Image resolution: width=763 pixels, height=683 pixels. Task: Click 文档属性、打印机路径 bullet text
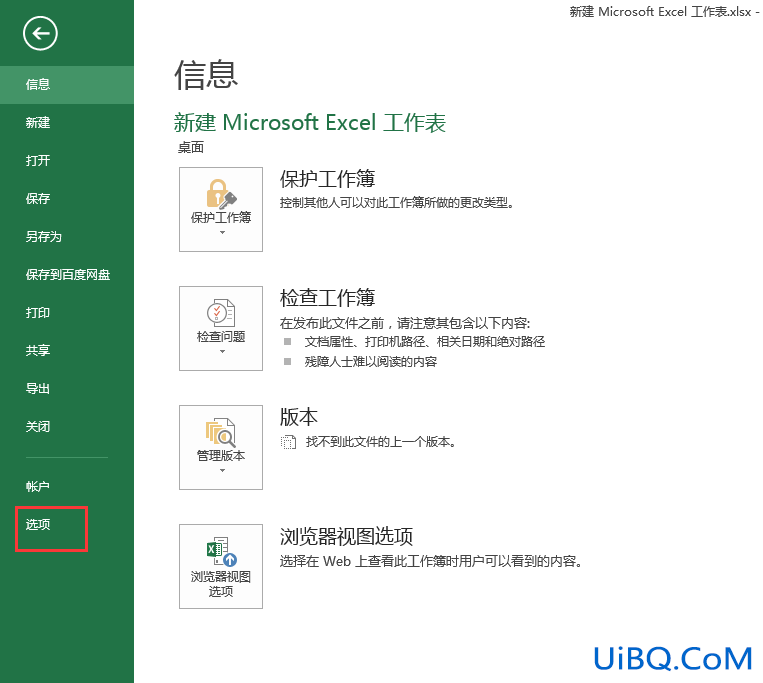tap(425, 342)
